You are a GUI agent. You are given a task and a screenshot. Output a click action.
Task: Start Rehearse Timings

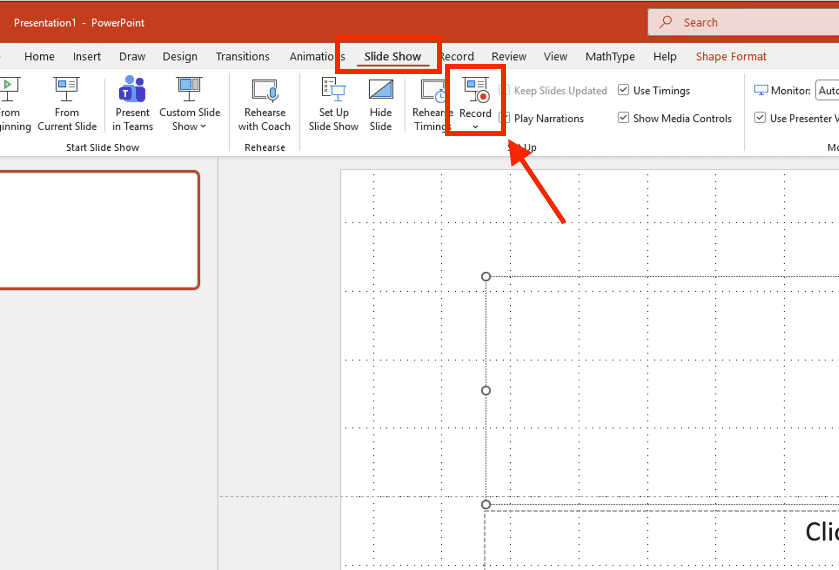[x=431, y=104]
